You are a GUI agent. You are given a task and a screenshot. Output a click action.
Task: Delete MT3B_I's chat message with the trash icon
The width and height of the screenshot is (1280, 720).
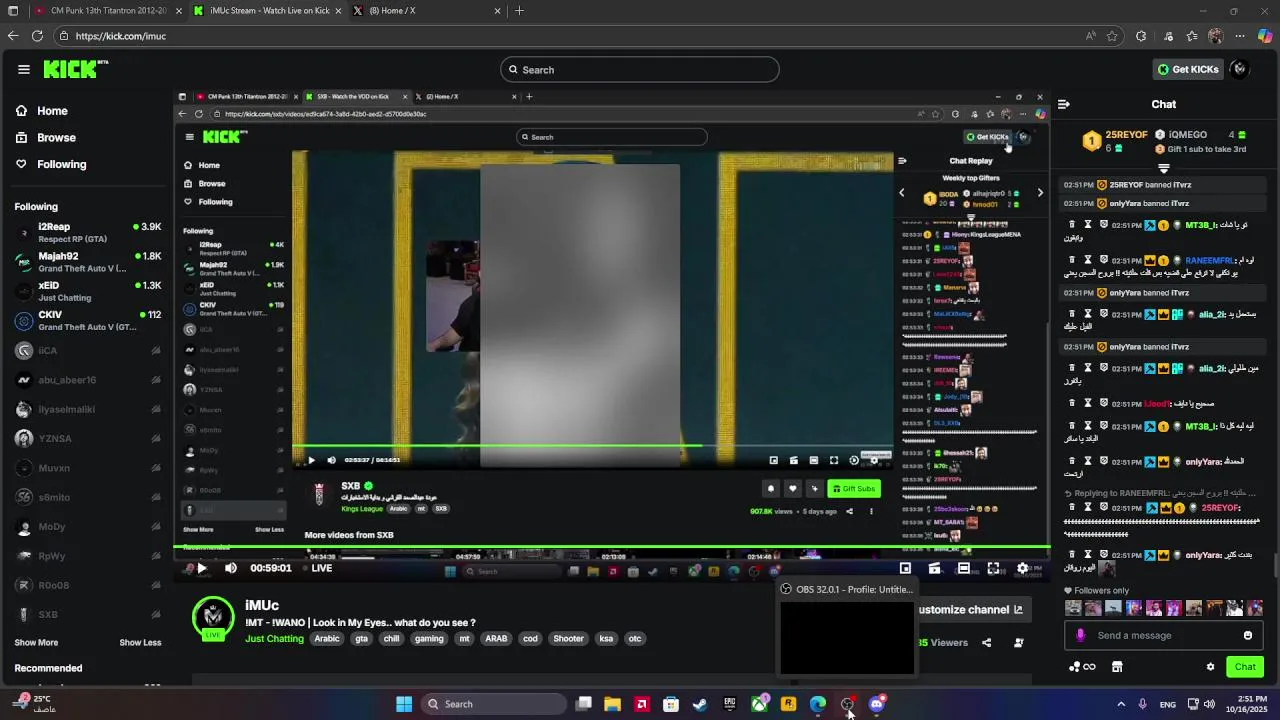pos(1073,224)
